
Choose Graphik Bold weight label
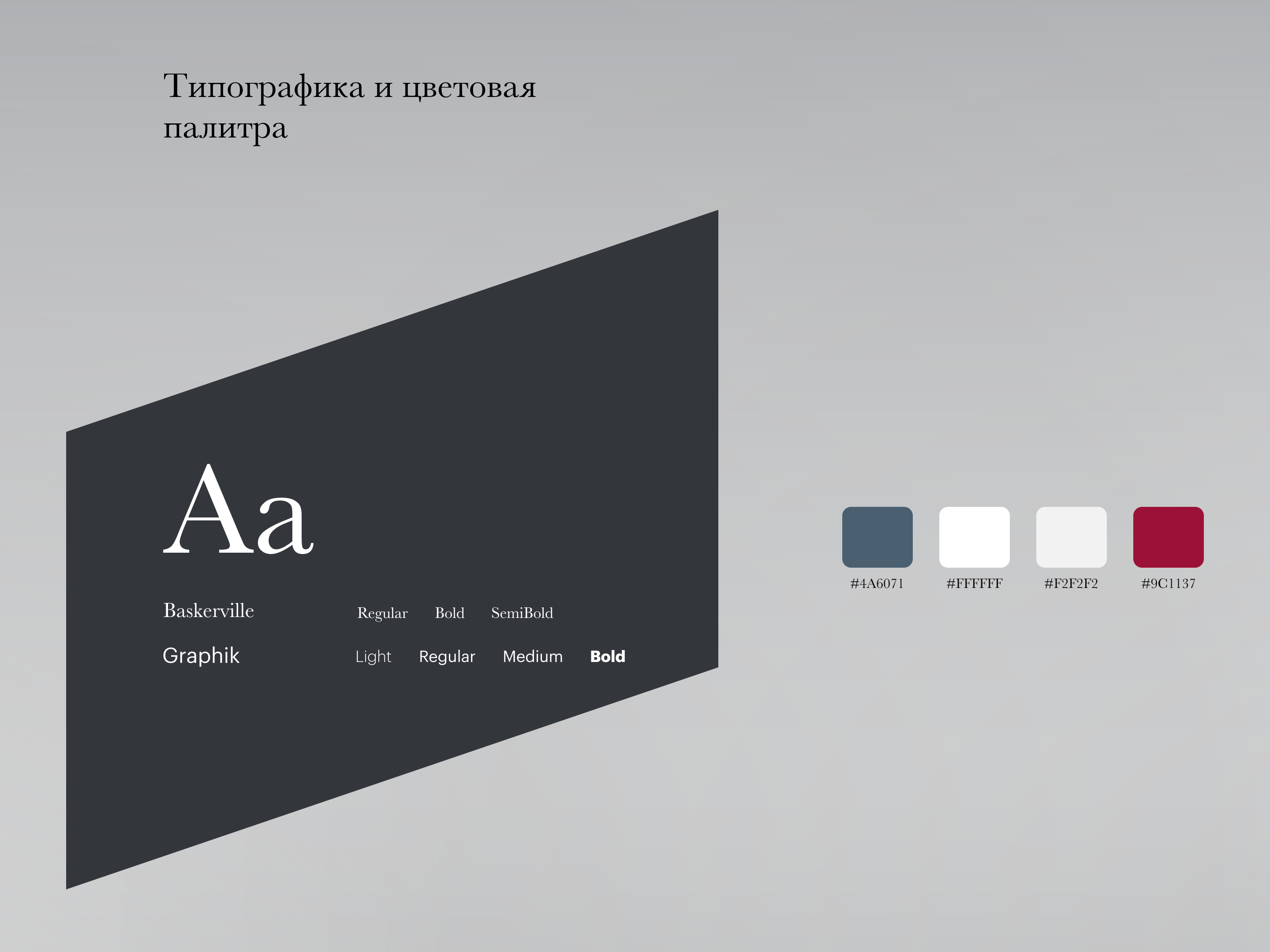608,656
